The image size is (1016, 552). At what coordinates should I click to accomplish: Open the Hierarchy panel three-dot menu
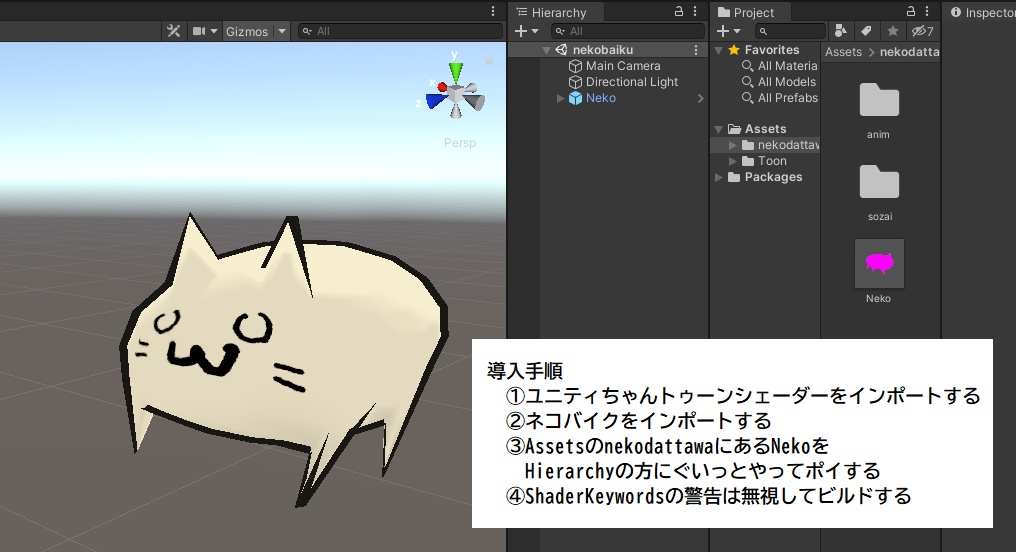click(695, 11)
